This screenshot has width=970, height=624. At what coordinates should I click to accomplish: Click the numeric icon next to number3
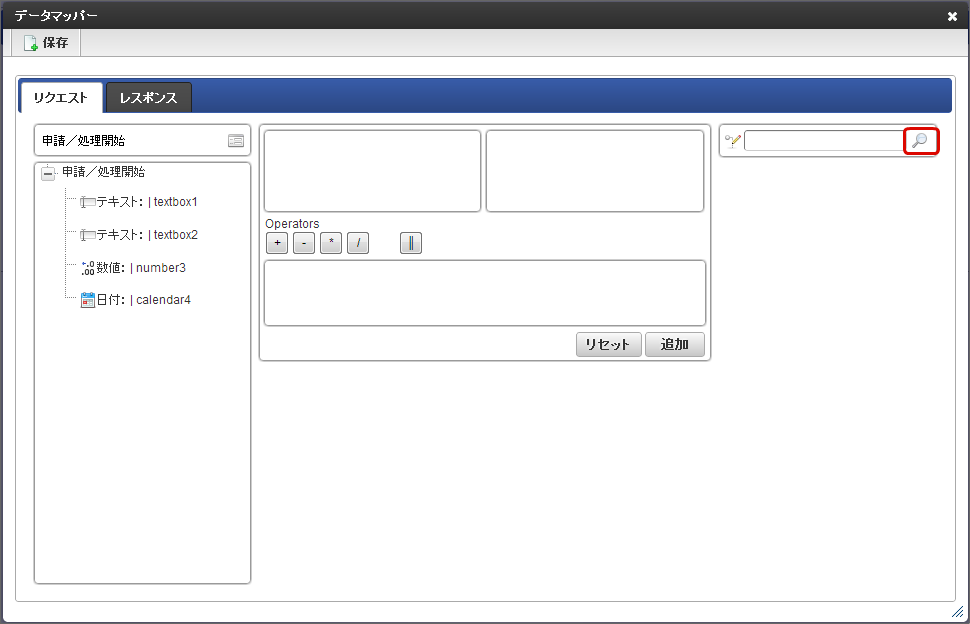[x=88, y=268]
